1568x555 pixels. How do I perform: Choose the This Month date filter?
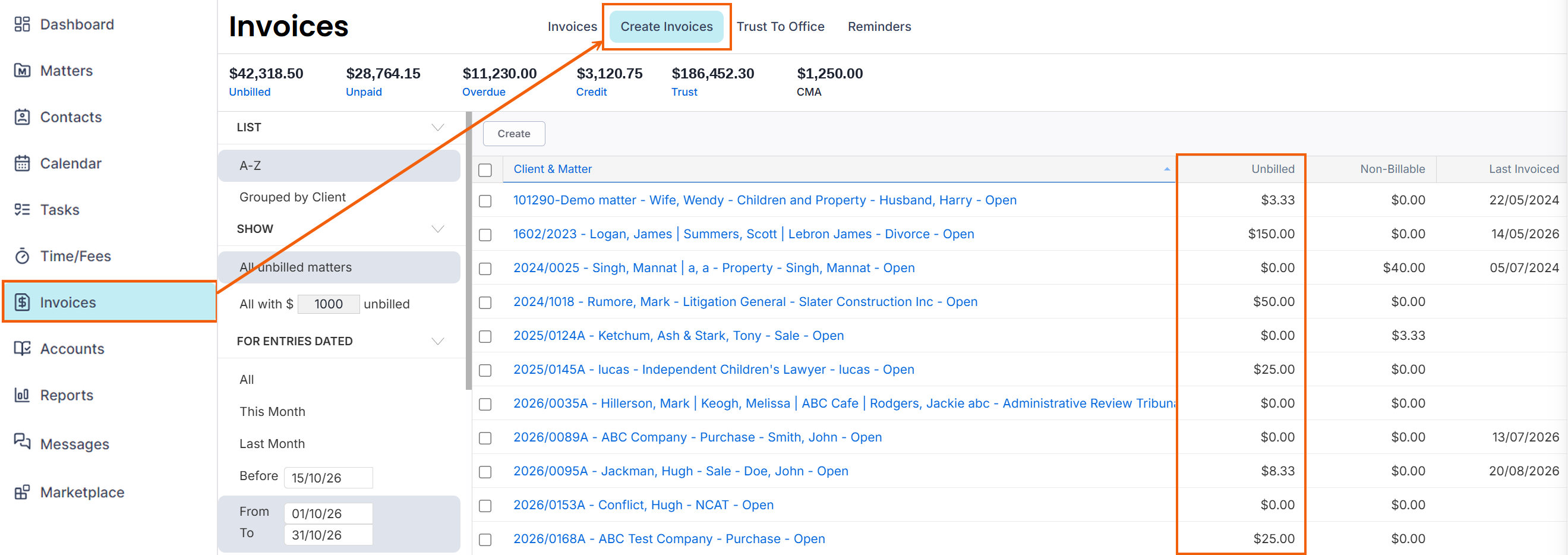point(272,411)
